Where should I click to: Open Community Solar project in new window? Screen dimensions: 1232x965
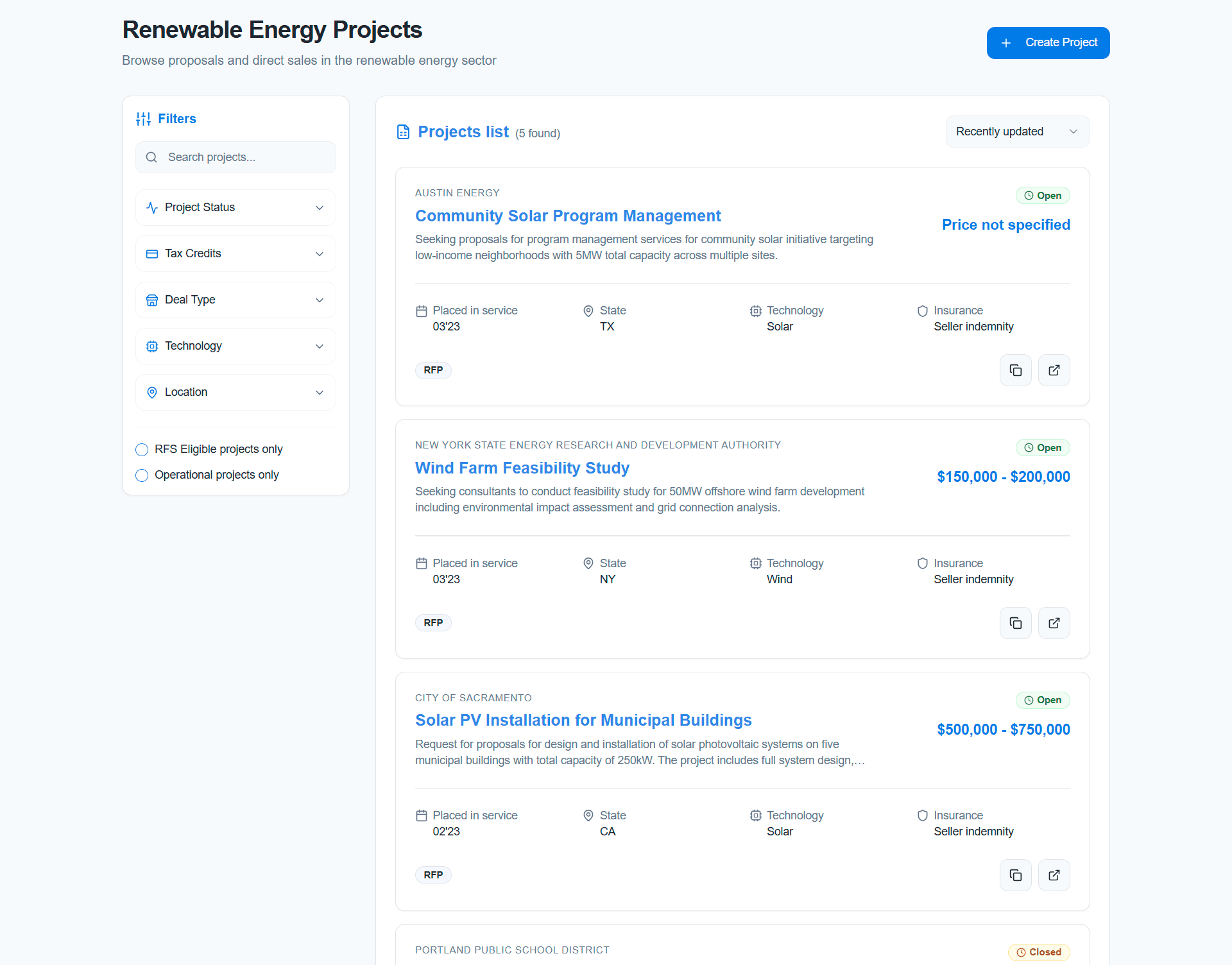click(x=1054, y=370)
